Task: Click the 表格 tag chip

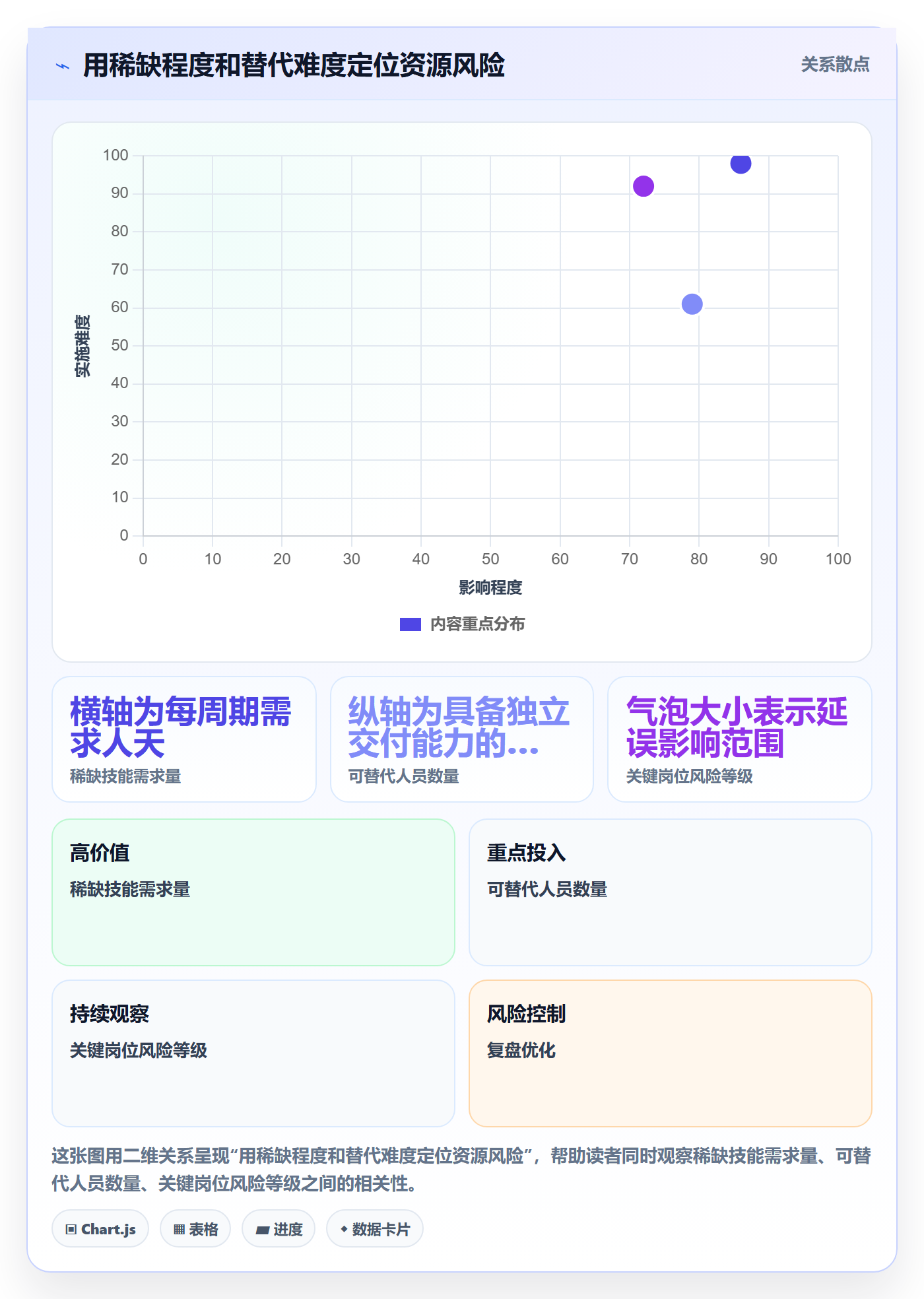Action: [195, 1229]
